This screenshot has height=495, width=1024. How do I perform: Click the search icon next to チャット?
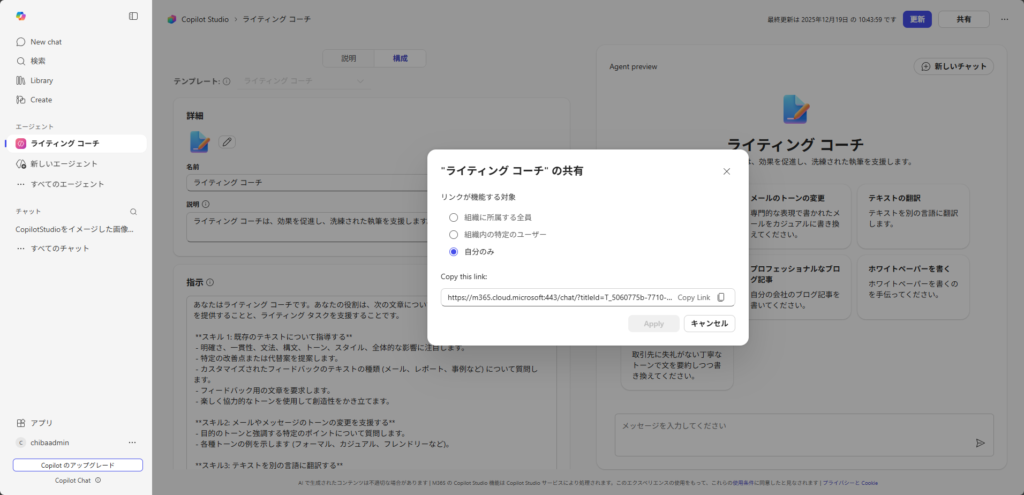[x=134, y=212]
